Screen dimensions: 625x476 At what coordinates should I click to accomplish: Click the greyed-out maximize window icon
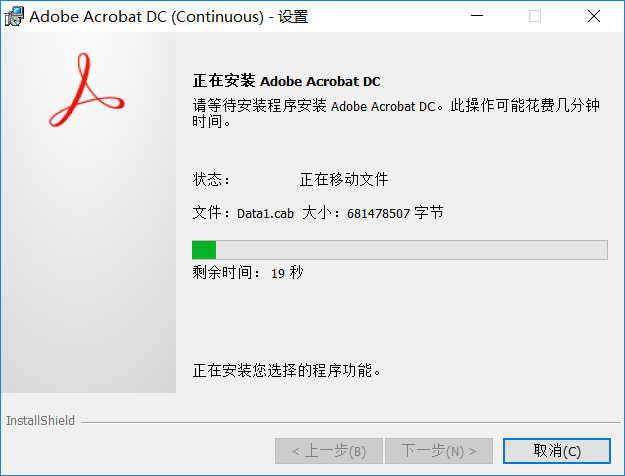click(535, 16)
